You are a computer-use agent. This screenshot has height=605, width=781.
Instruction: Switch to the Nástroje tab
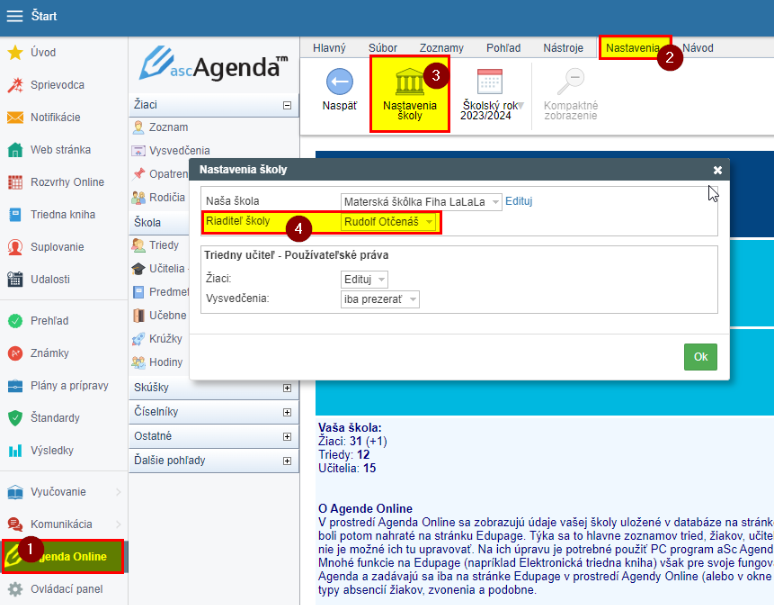[x=563, y=48]
